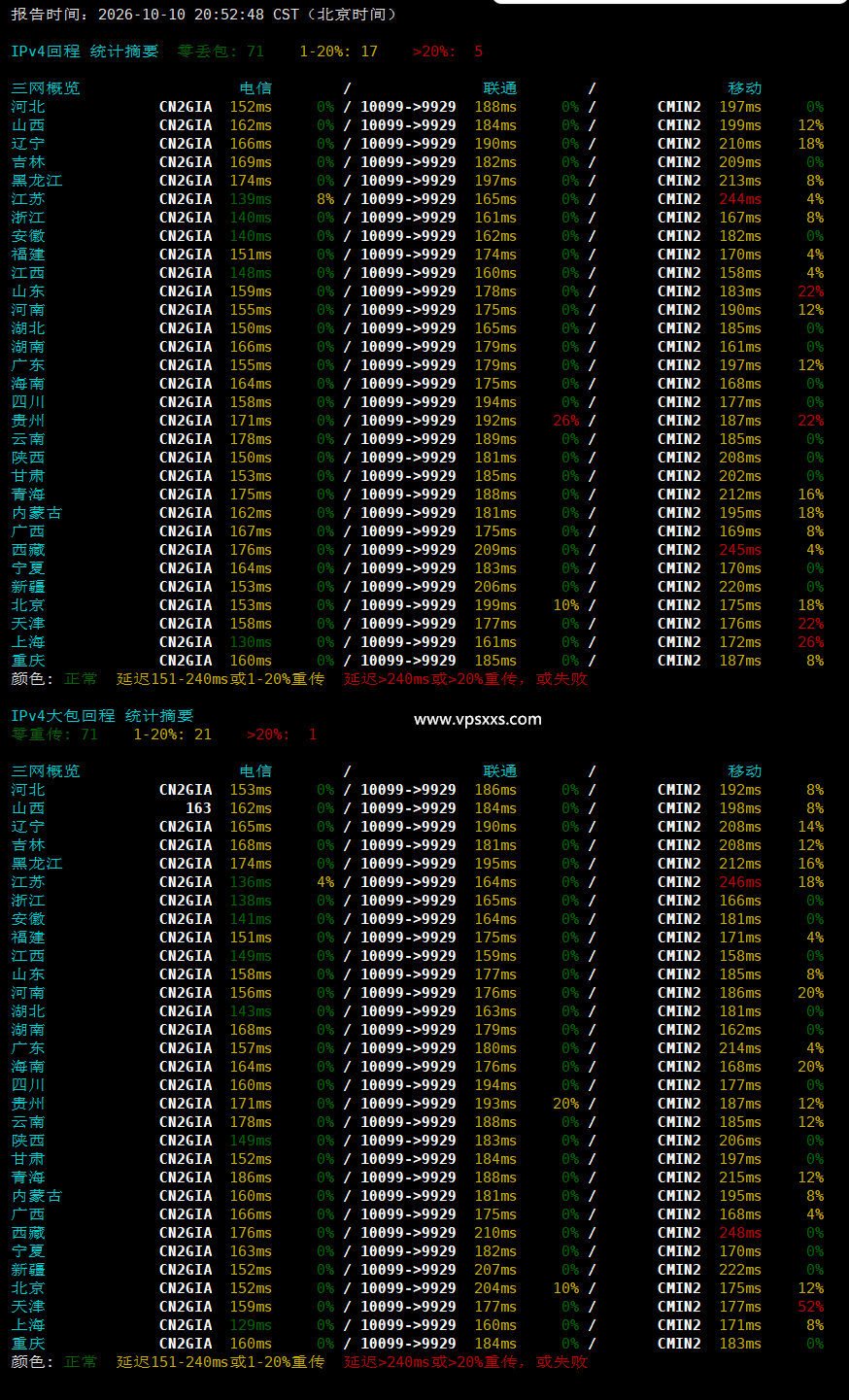Click the '1-20%: 17' summary count
The height and width of the screenshot is (1400, 849).
[338, 51]
